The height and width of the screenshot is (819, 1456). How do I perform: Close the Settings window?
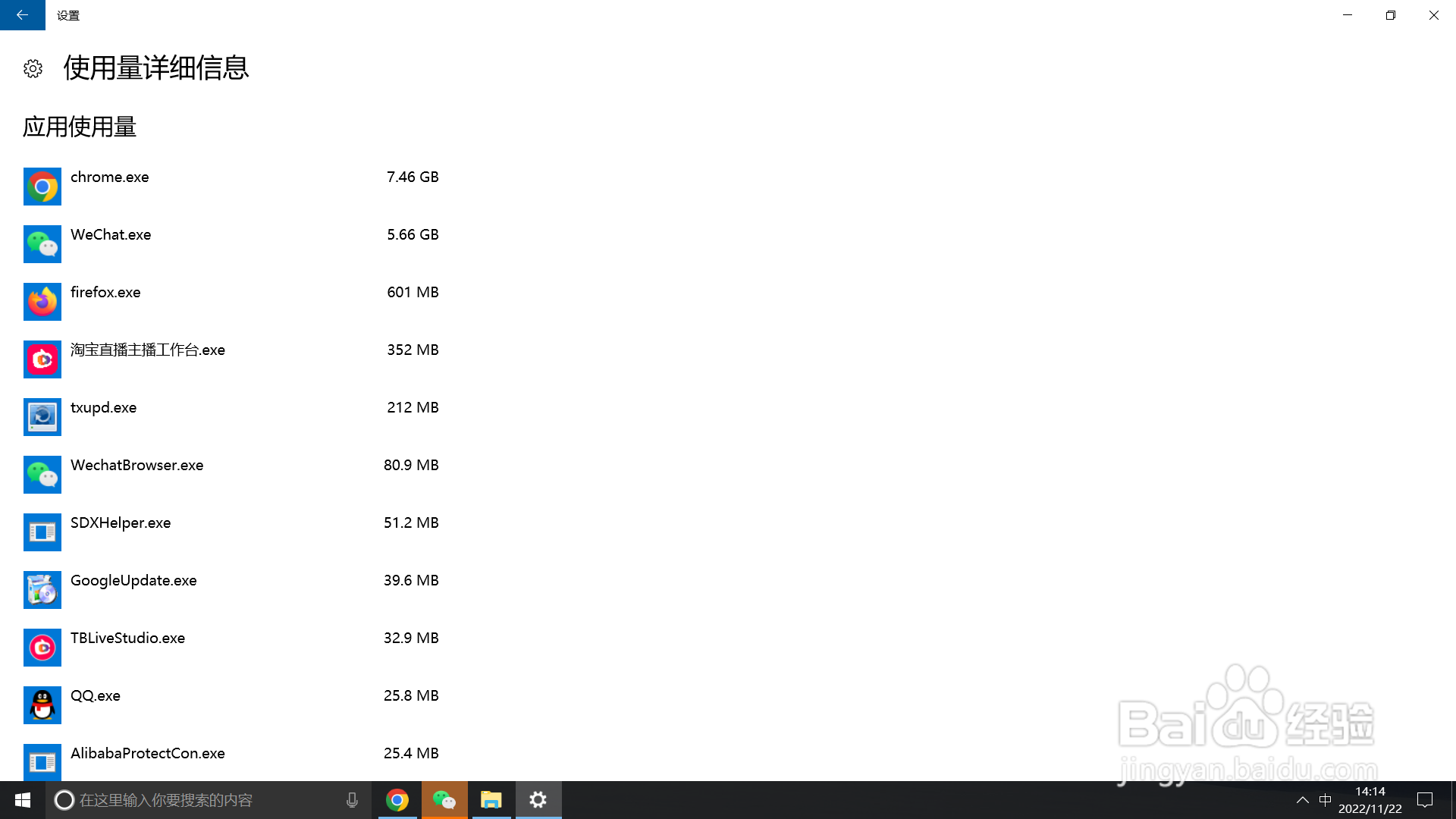(1434, 15)
